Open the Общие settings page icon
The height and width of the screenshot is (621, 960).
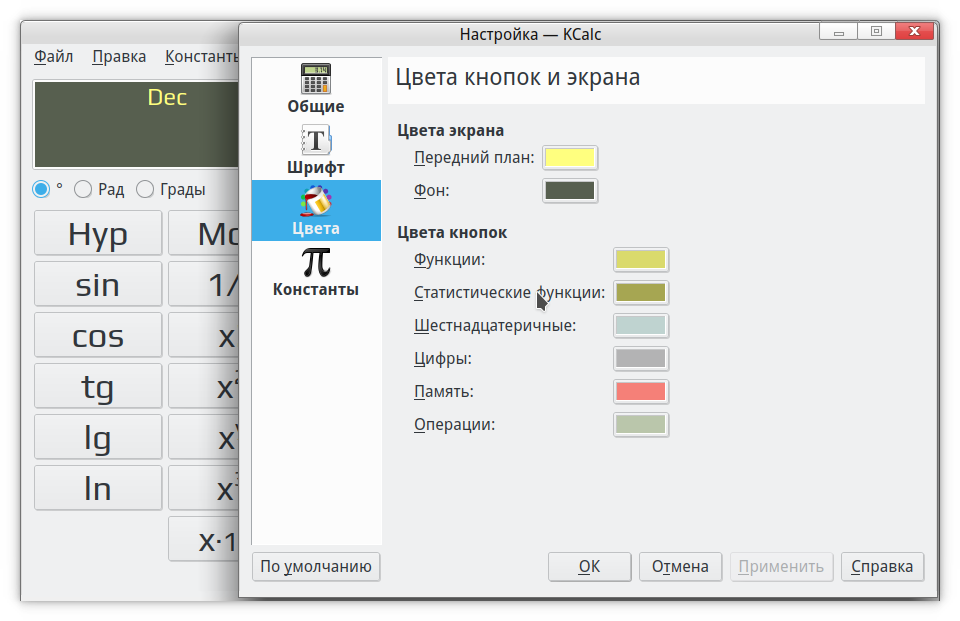pyautogui.click(x=316, y=89)
